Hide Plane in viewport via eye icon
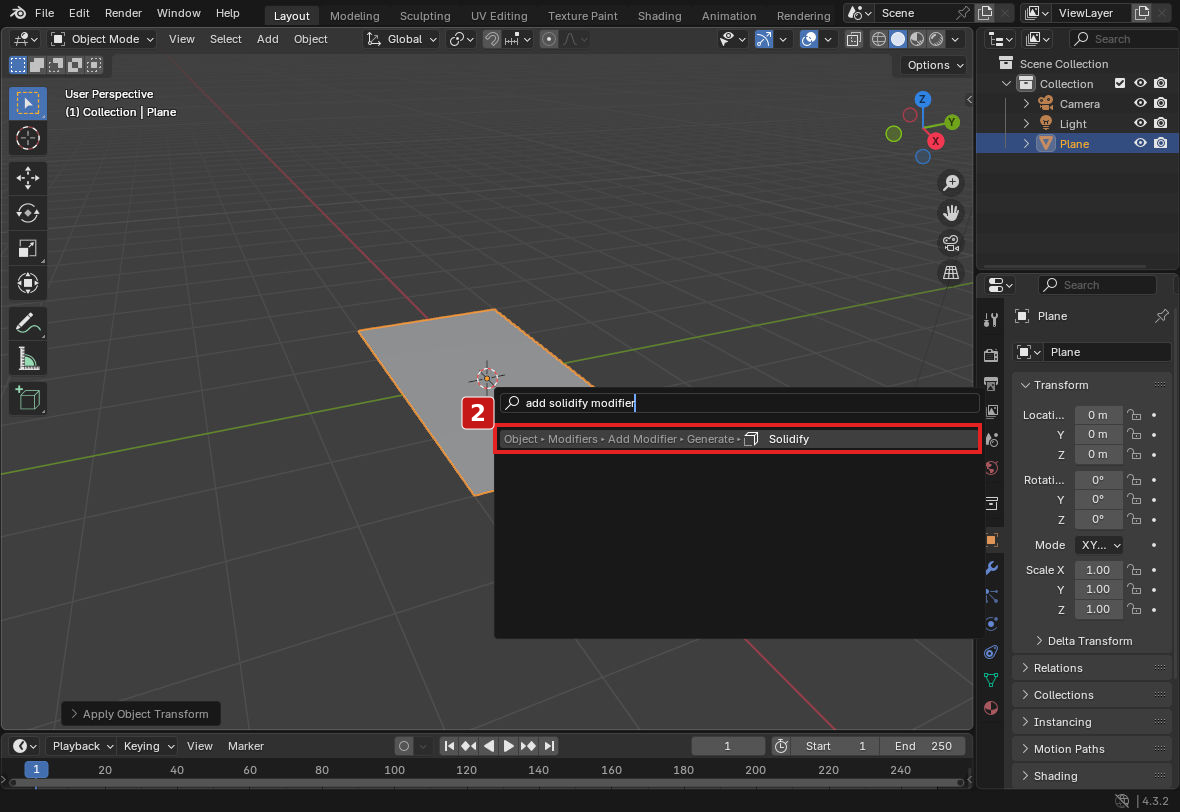Image resolution: width=1180 pixels, height=812 pixels. tap(1141, 143)
